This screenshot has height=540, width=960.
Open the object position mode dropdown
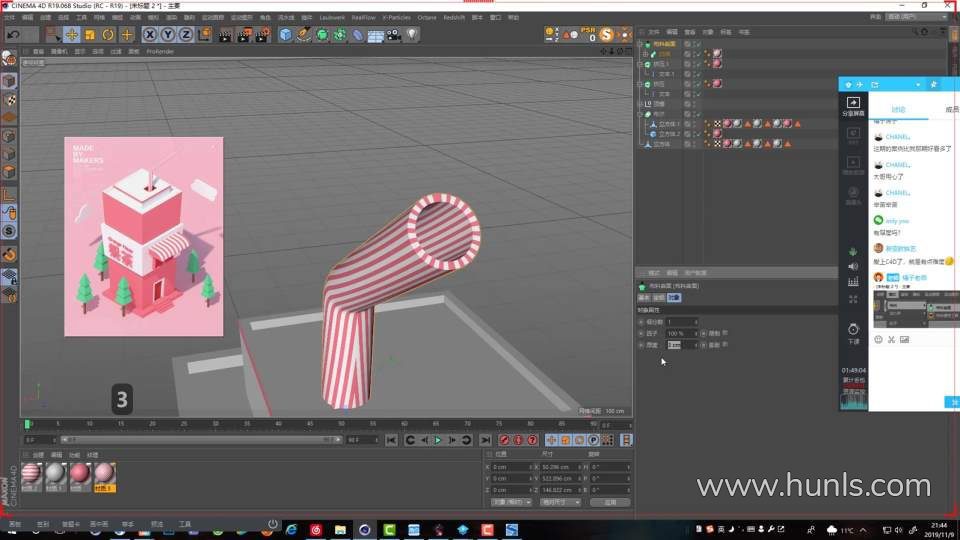[x=511, y=502]
